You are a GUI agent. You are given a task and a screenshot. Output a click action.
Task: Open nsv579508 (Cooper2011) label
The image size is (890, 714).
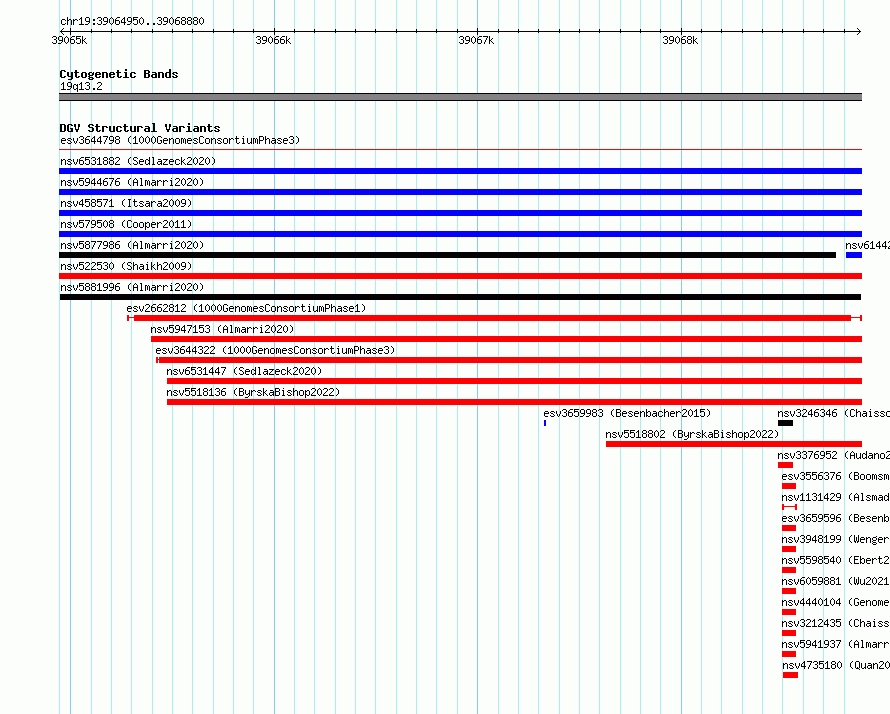126,224
